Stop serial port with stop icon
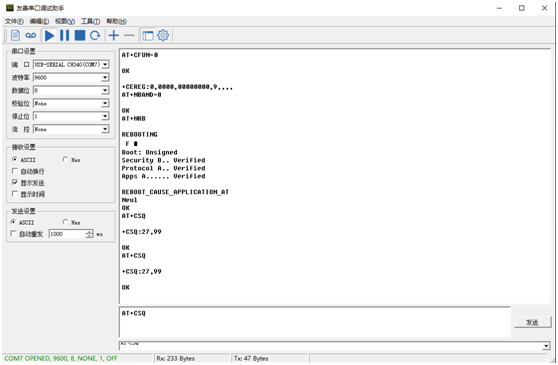Viewport: 558px width, 365px height. click(x=80, y=36)
